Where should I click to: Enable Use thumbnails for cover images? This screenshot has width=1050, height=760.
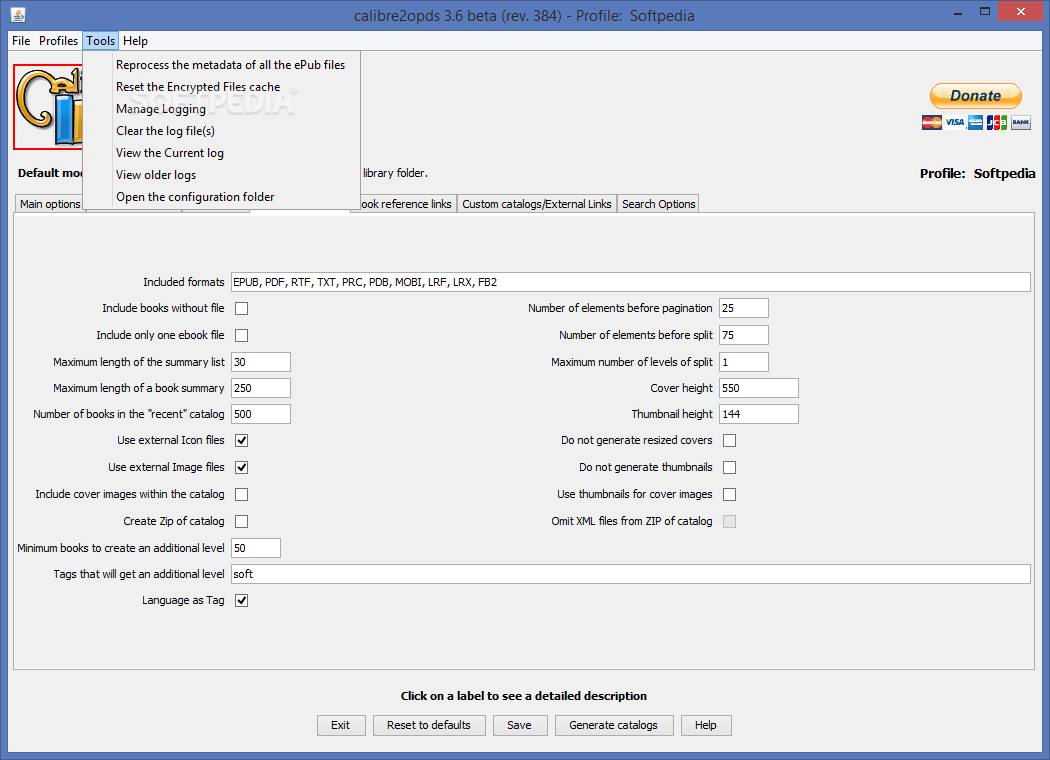pos(730,494)
